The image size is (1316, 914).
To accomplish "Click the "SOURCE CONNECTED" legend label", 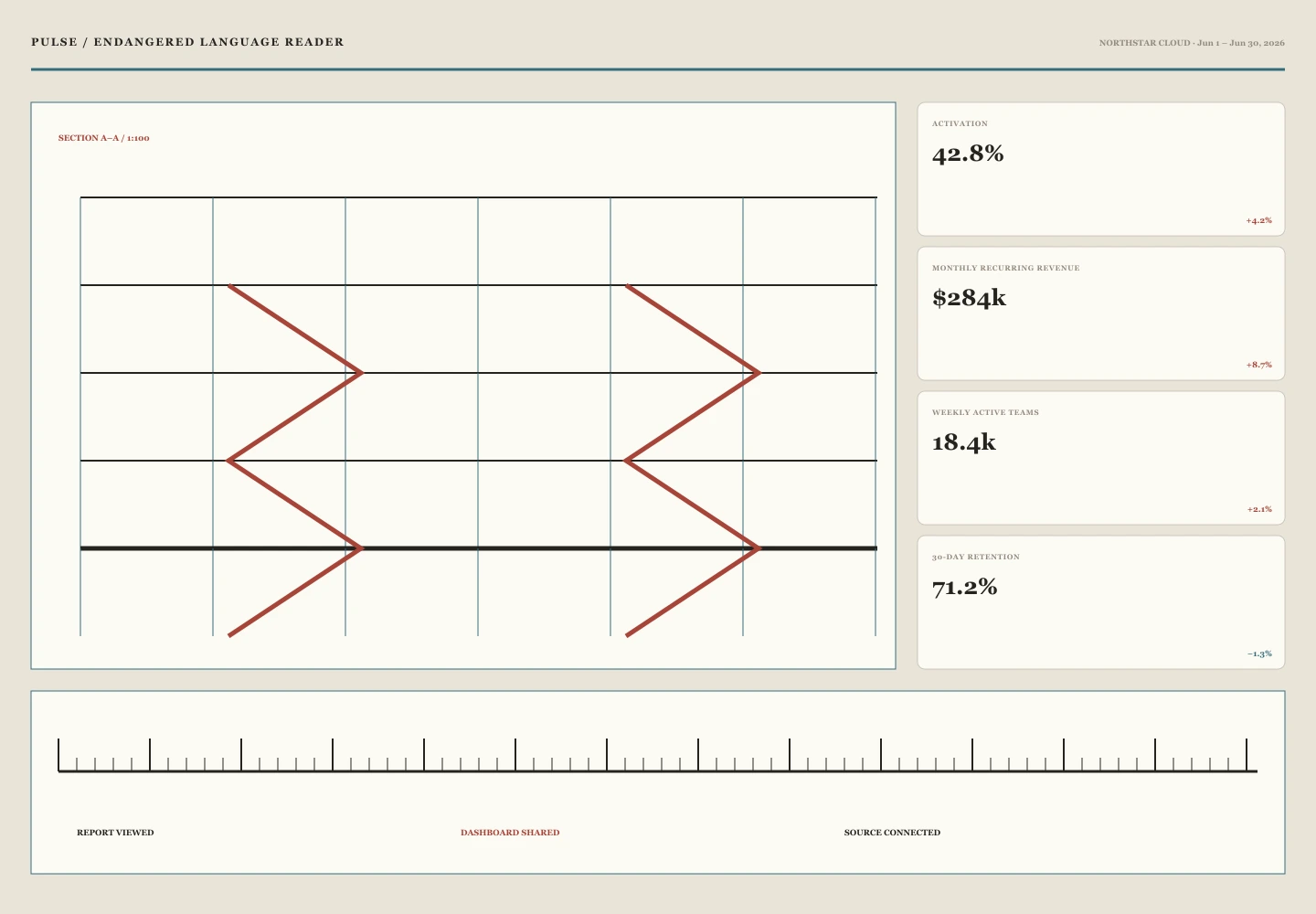I will (892, 833).
